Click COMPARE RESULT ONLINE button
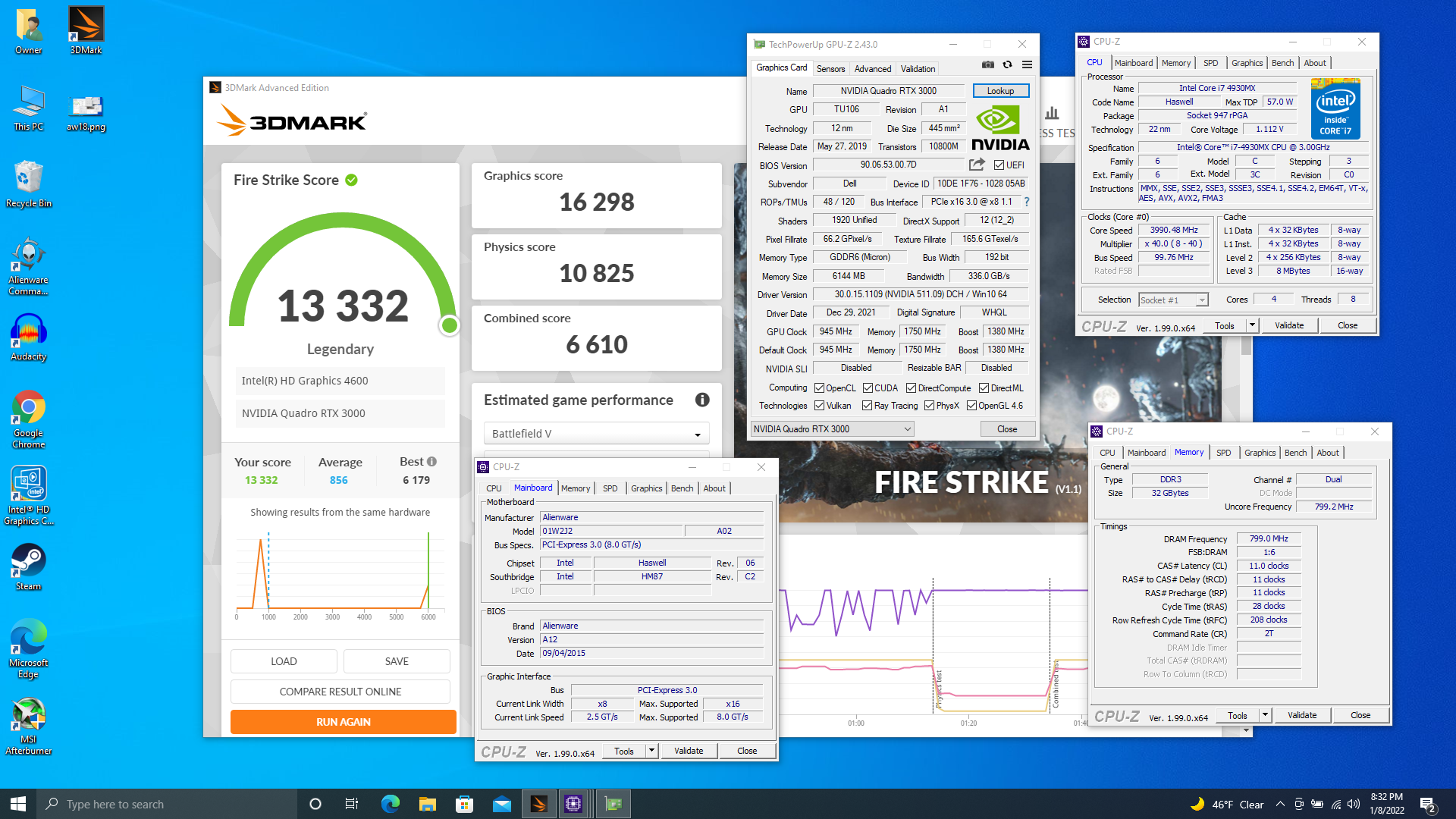The height and width of the screenshot is (819, 1456). tap(340, 692)
